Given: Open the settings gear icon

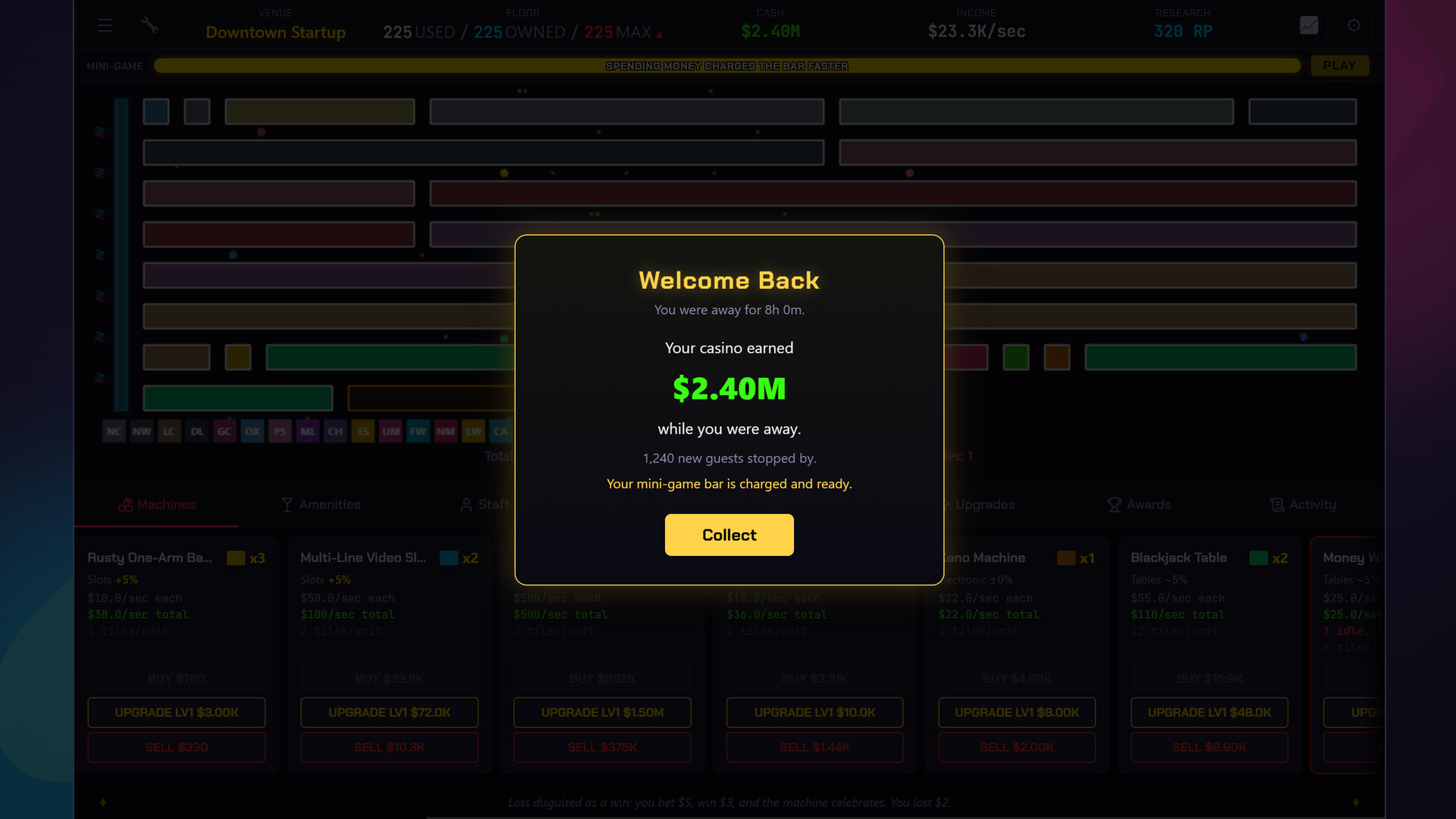Looking at the screenshot, I should click(x=1354, y=26).
